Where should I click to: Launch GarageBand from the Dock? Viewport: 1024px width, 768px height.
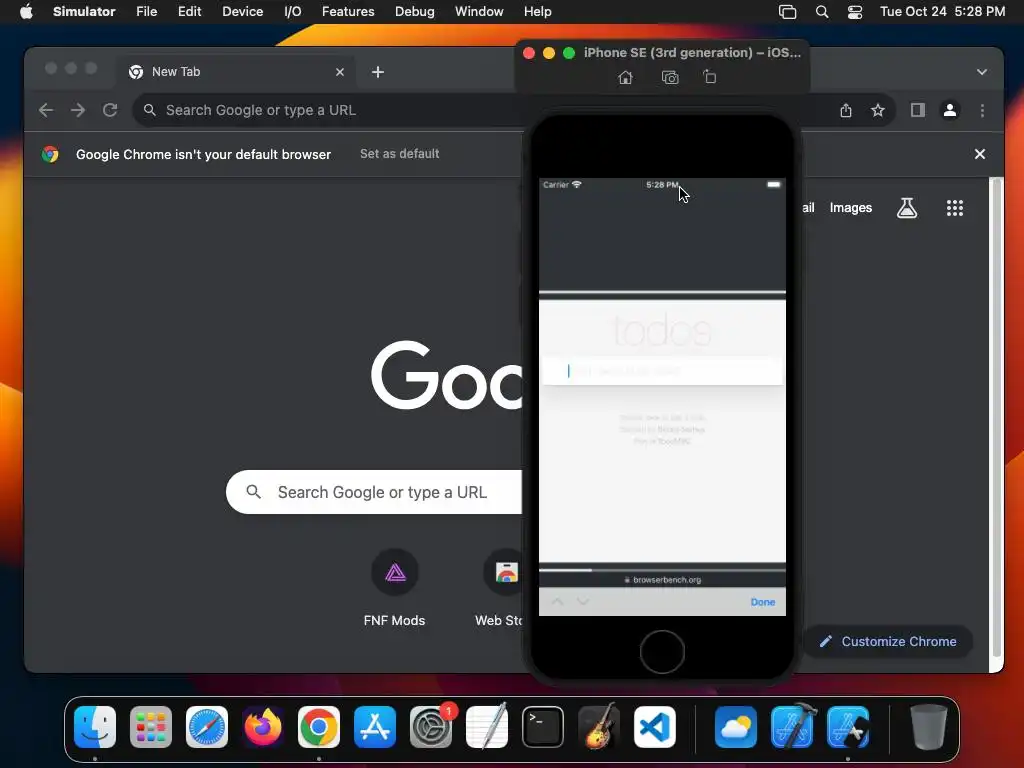pyautogui.click(x=599, y=727)
